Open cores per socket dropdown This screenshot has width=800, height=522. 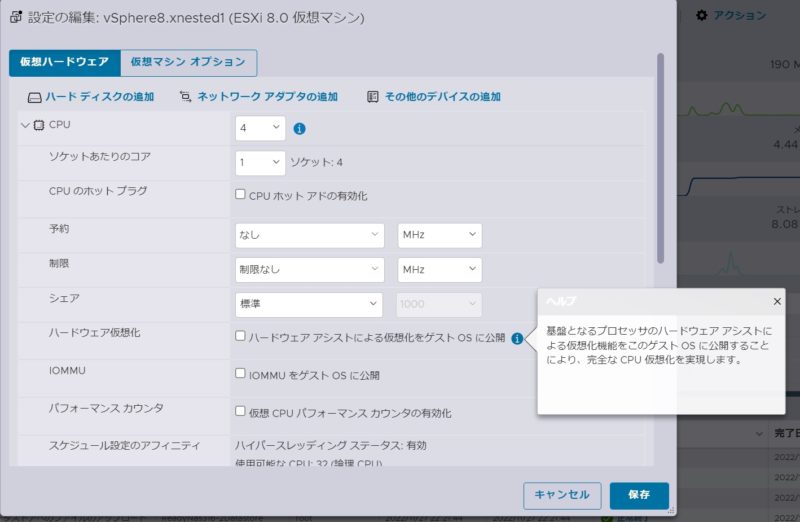[260, 163]
